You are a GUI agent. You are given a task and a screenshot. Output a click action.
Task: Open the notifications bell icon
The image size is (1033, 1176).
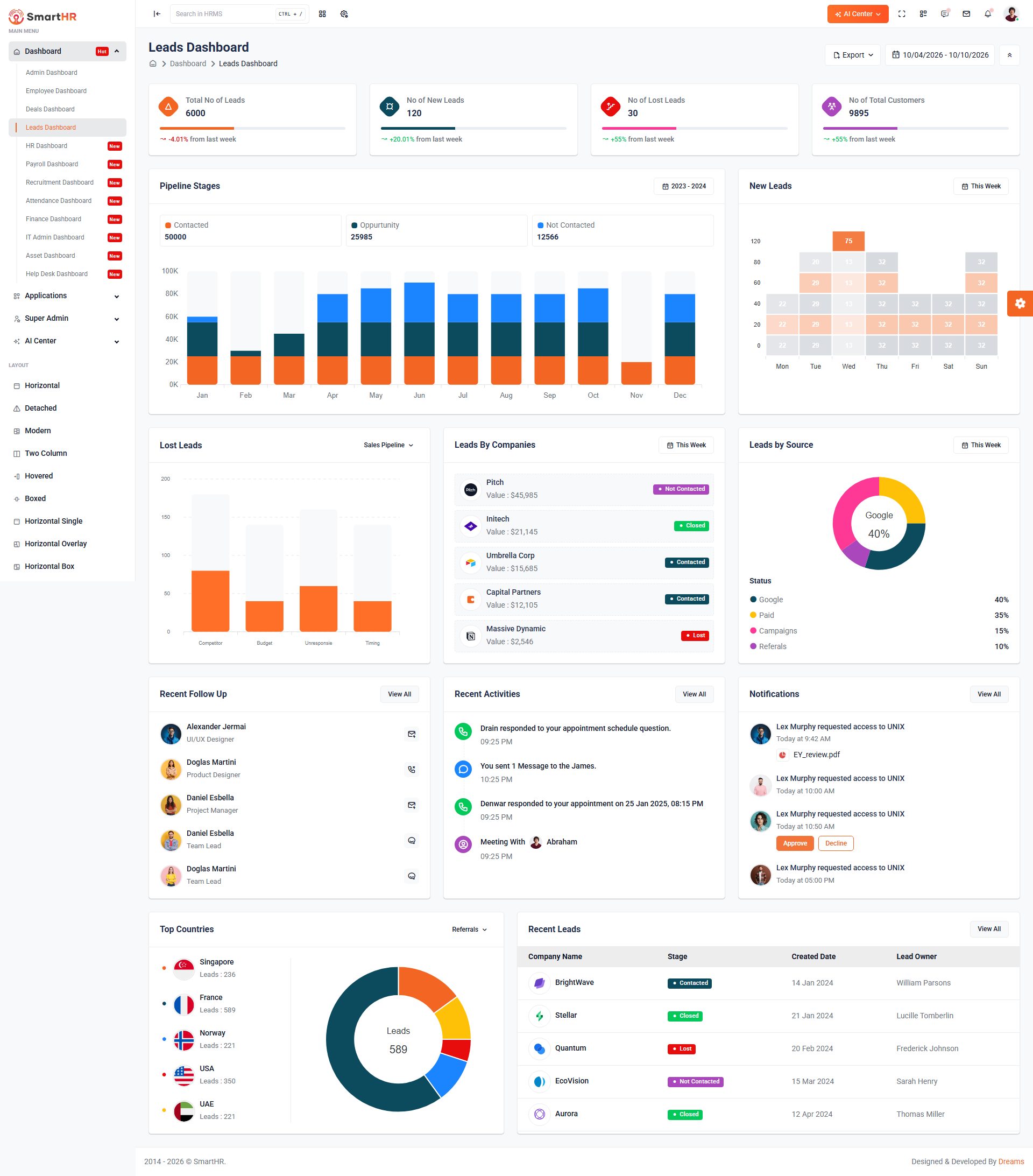coord(988,14)
